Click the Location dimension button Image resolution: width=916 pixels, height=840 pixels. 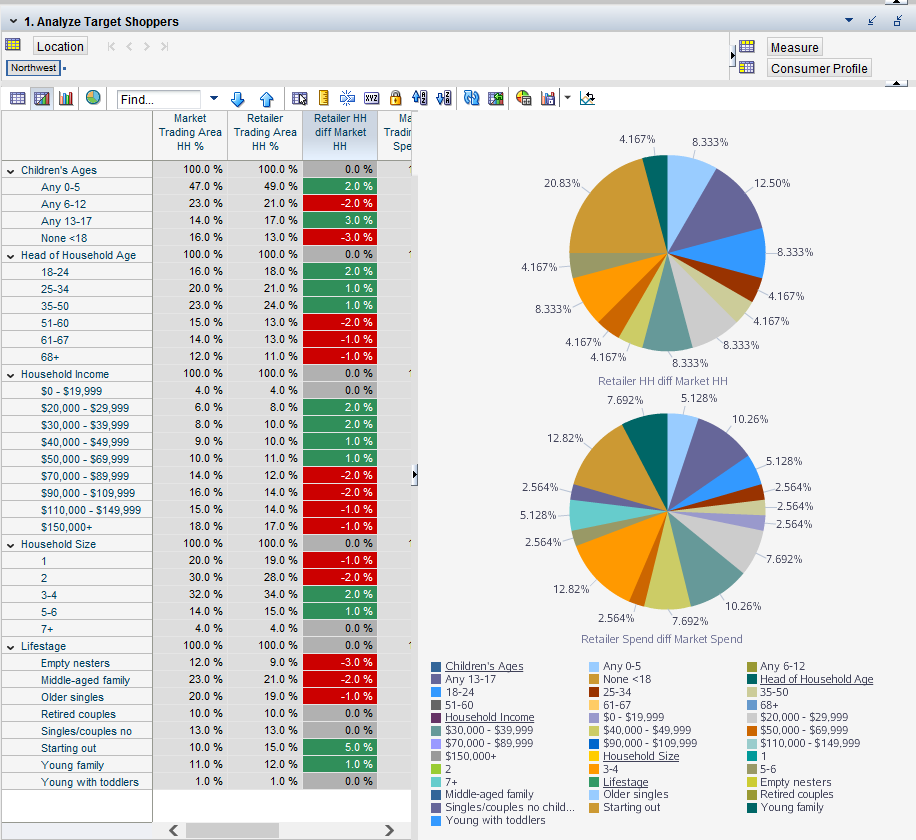pos(60,46)
